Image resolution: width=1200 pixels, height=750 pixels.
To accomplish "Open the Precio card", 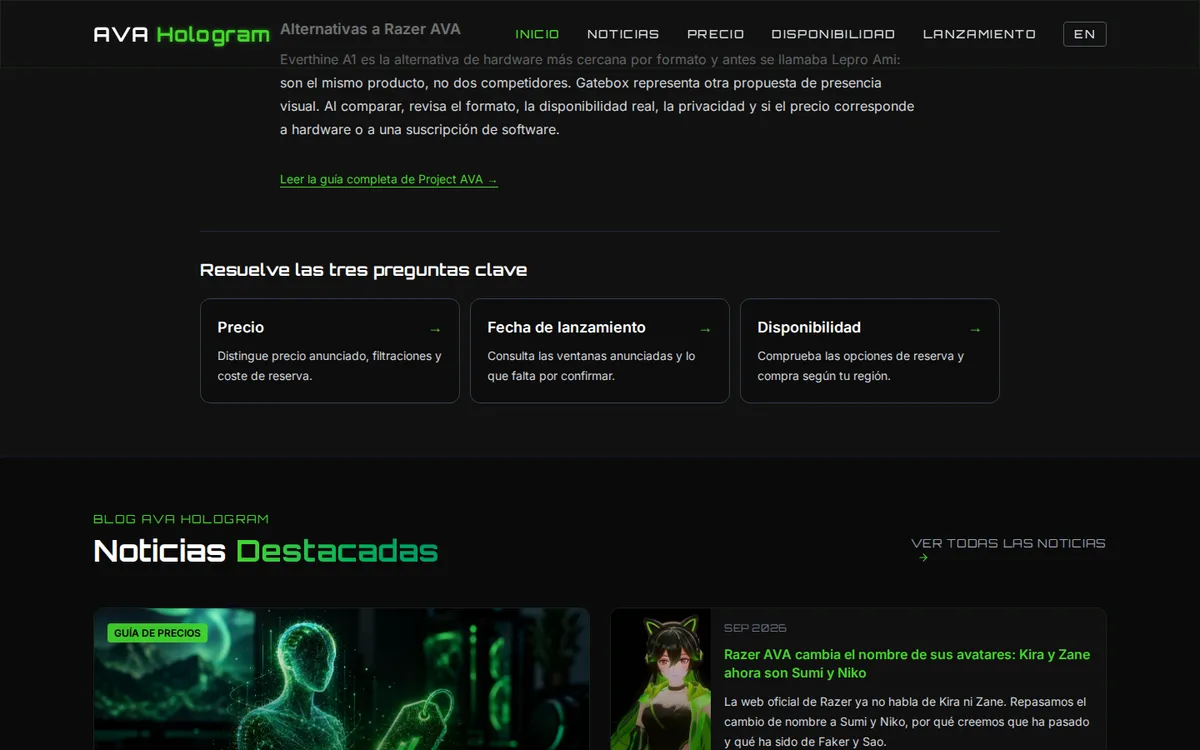I will 330,351.
